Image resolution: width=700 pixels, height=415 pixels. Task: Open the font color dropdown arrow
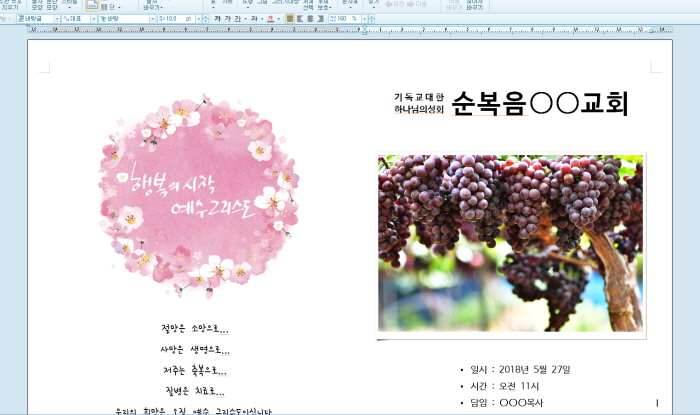[x=279, y=19]
